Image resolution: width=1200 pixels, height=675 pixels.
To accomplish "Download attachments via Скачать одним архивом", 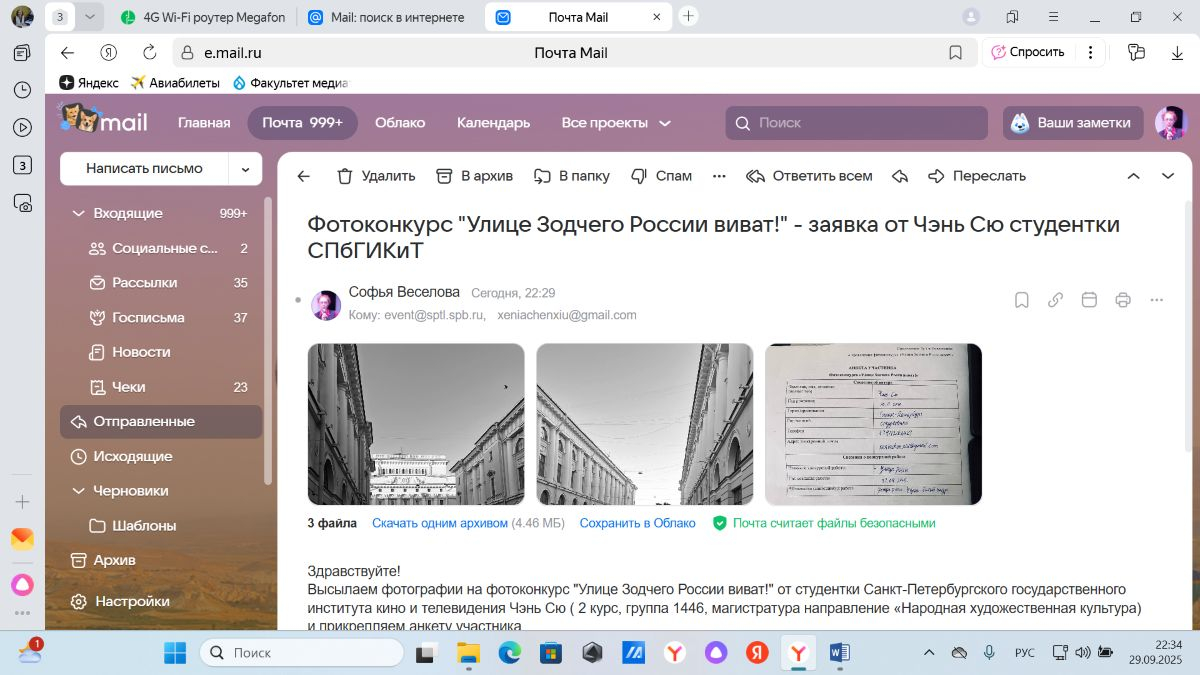I will coord(440,523).
